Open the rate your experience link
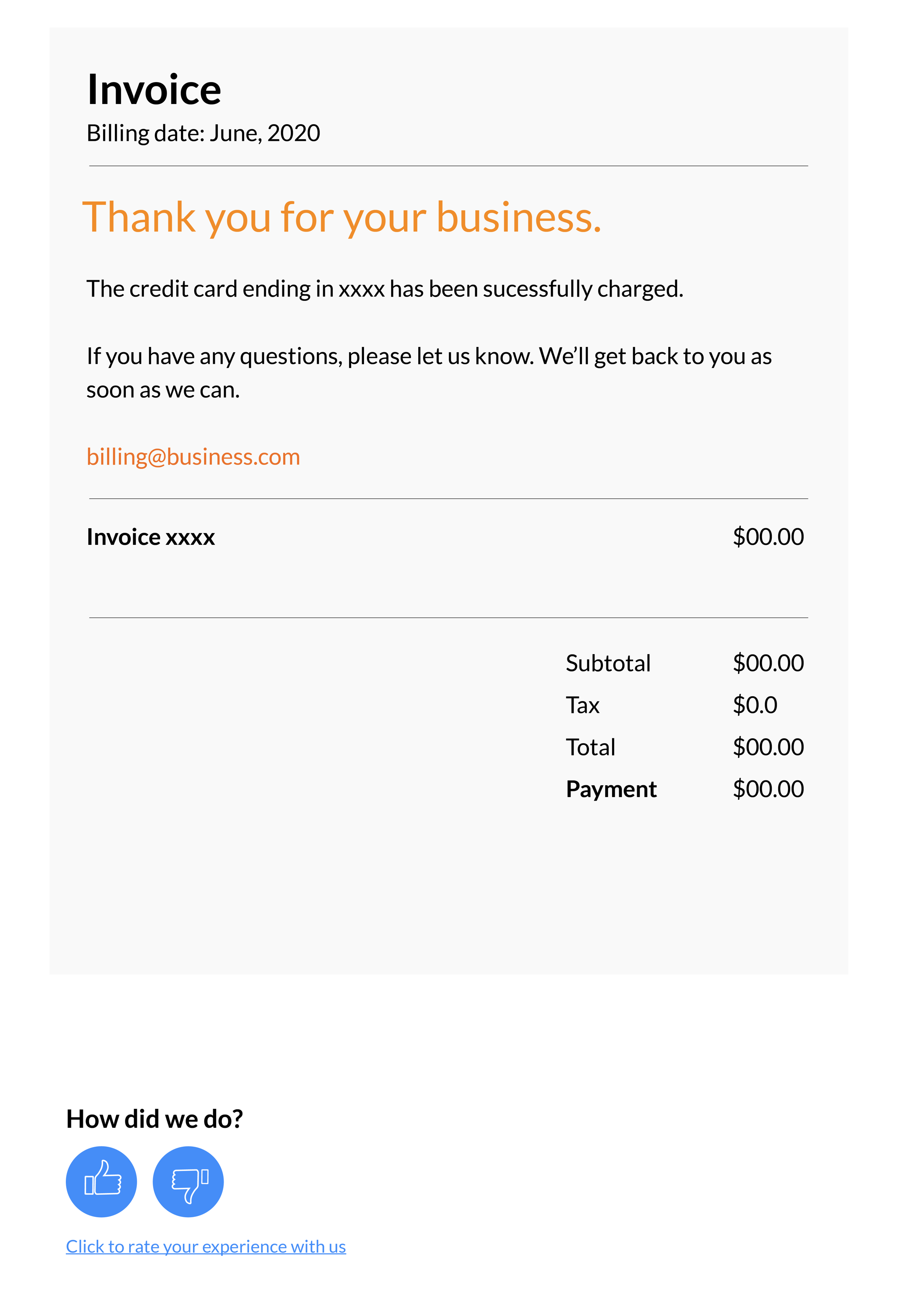The width and height of the screenshot is (898, 1316). coord(206,1246)
